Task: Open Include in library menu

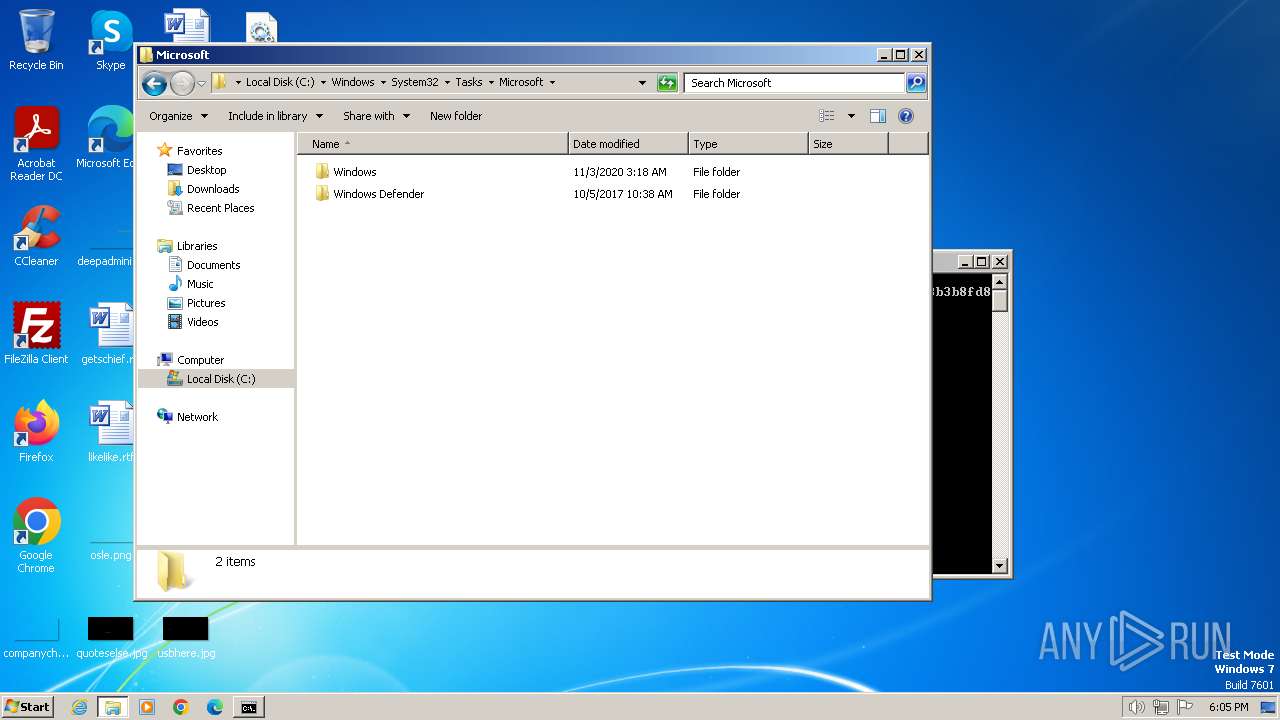Action: (275, 116)
